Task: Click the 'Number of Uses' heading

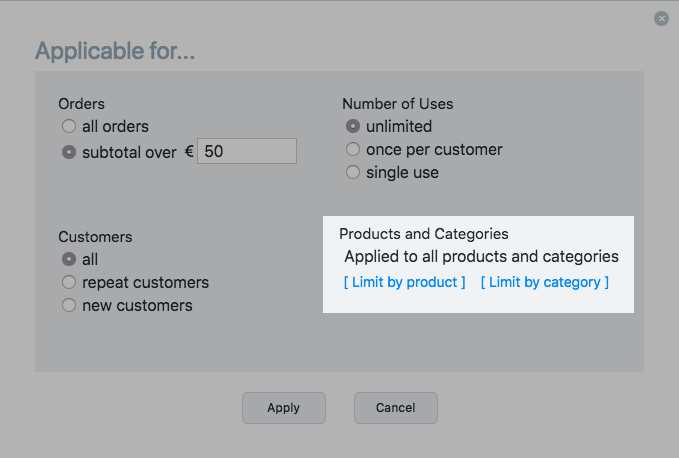Action: tap(397, 104)
